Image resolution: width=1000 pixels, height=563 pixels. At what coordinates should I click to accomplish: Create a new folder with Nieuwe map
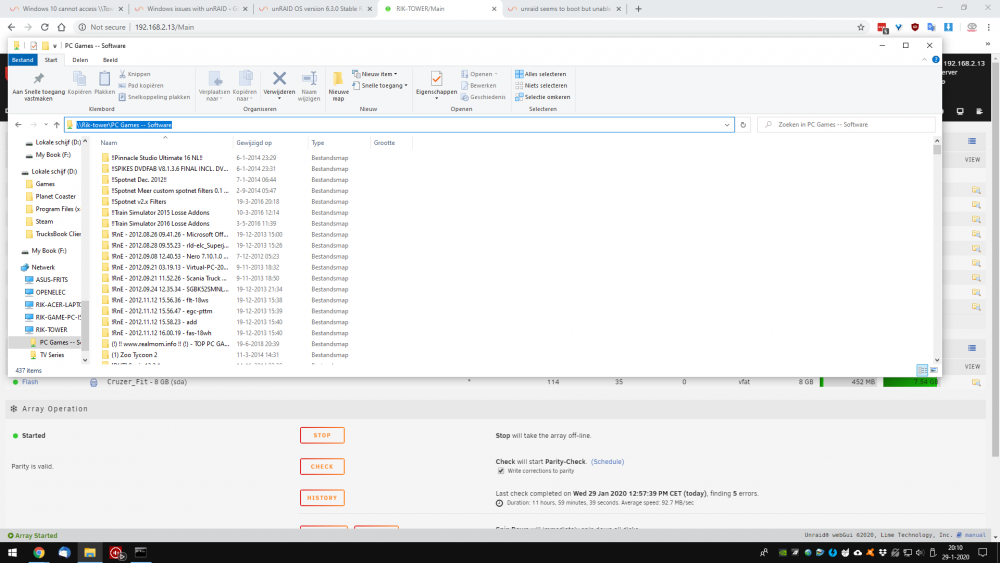338,86
